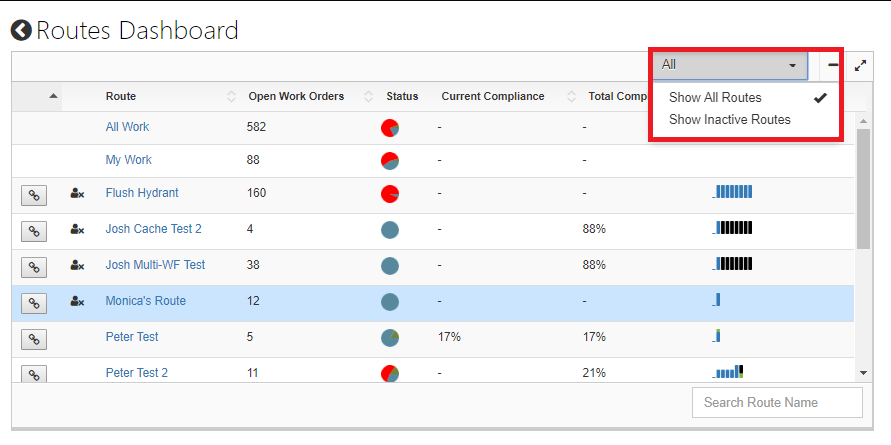Screen dimensions: 891x445
Task: Sort by the Route column header
Action: point(121,97)
